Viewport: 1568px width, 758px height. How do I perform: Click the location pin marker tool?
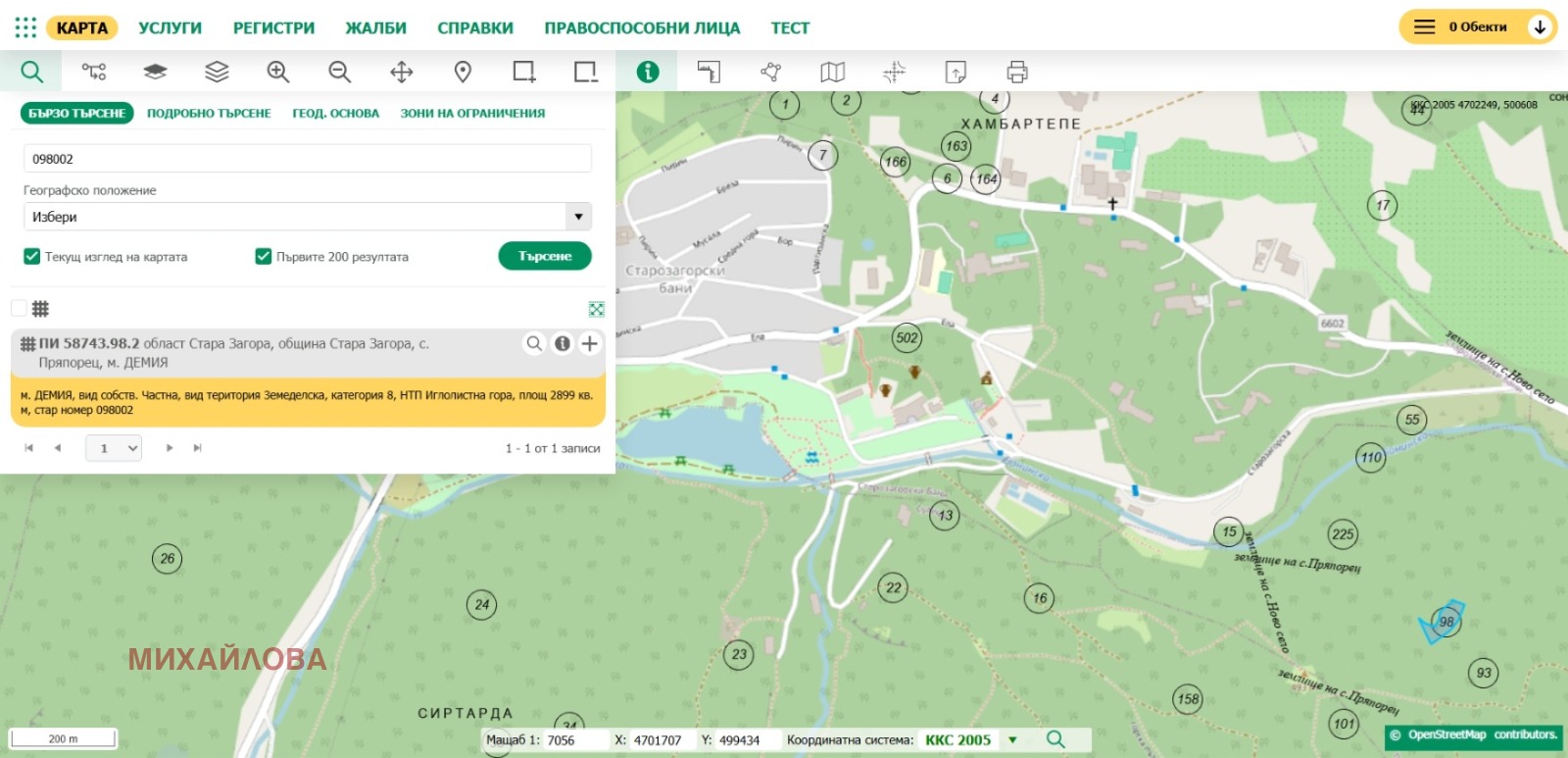463,72
